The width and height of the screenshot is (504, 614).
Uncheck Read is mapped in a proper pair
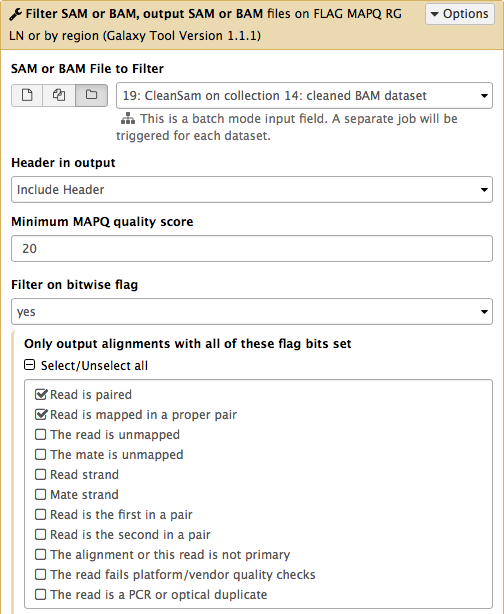point(41,414)
